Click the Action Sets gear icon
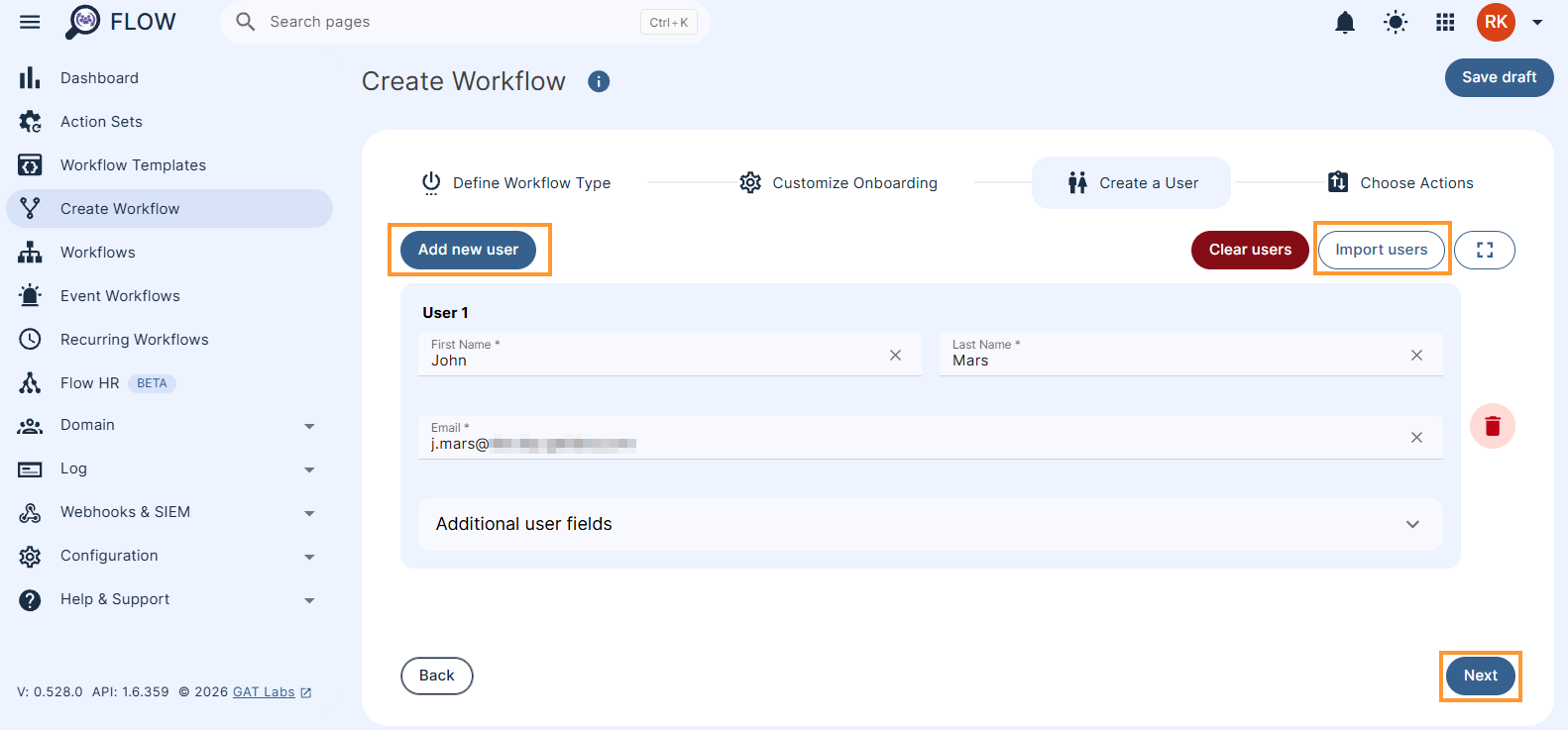The height and width of the screenshot is (730, 1568). [x=30, y=122]
